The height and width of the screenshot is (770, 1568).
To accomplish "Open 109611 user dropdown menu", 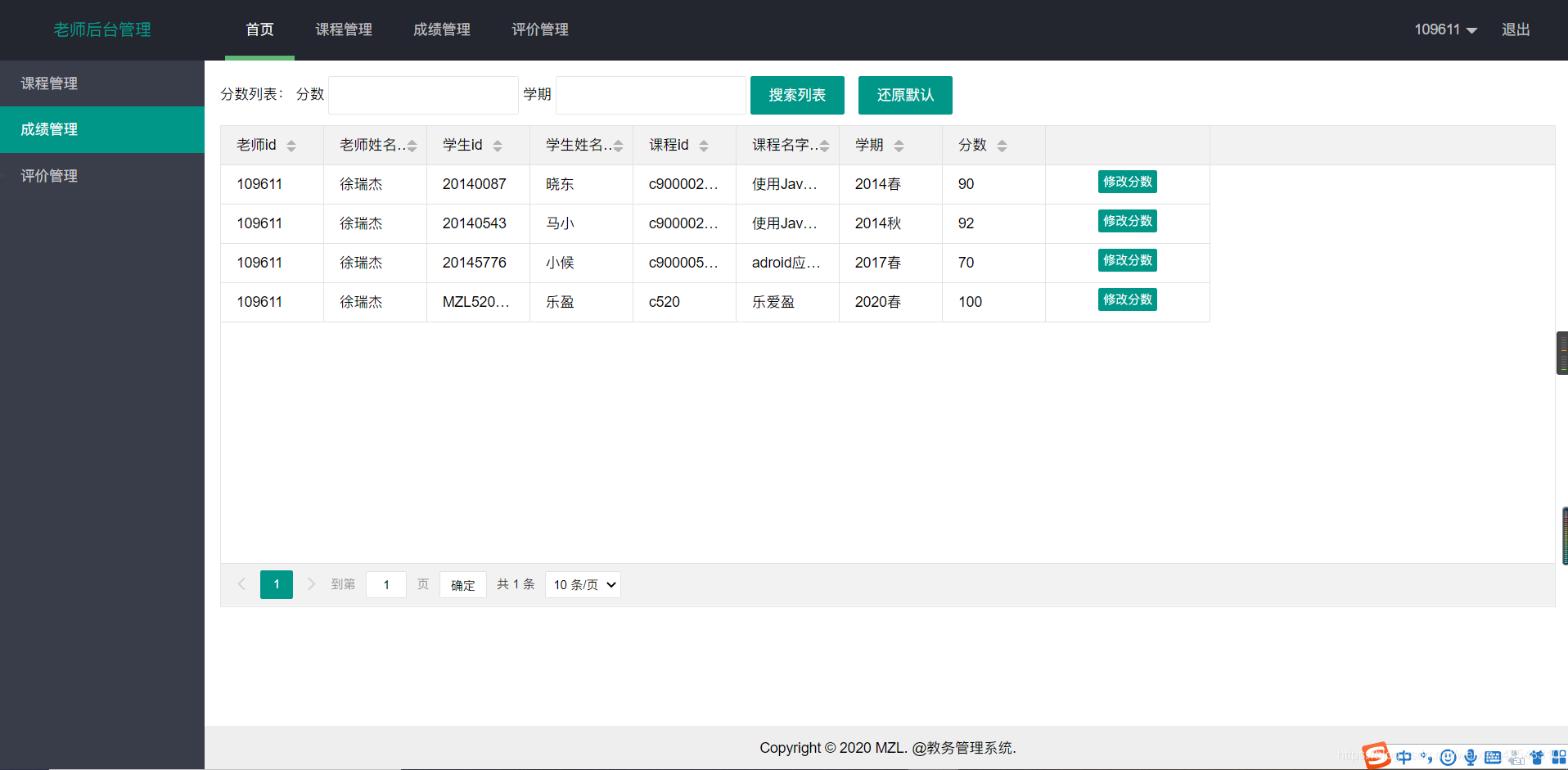I will pyautogui.click(x=1445, y=29).
